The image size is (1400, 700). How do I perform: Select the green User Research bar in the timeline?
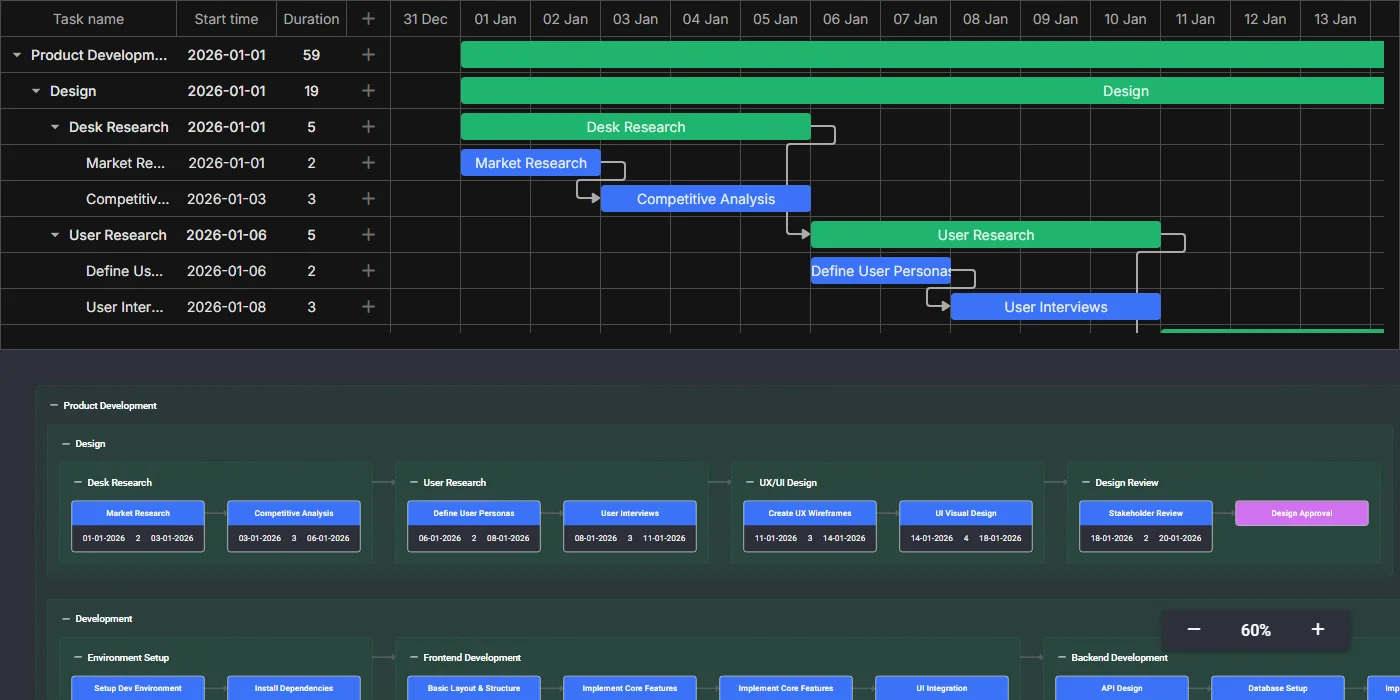986,235
